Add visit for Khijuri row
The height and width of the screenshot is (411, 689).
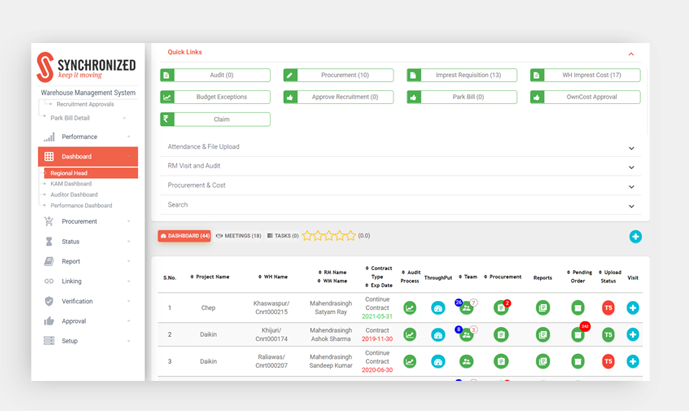click(633, 335)
